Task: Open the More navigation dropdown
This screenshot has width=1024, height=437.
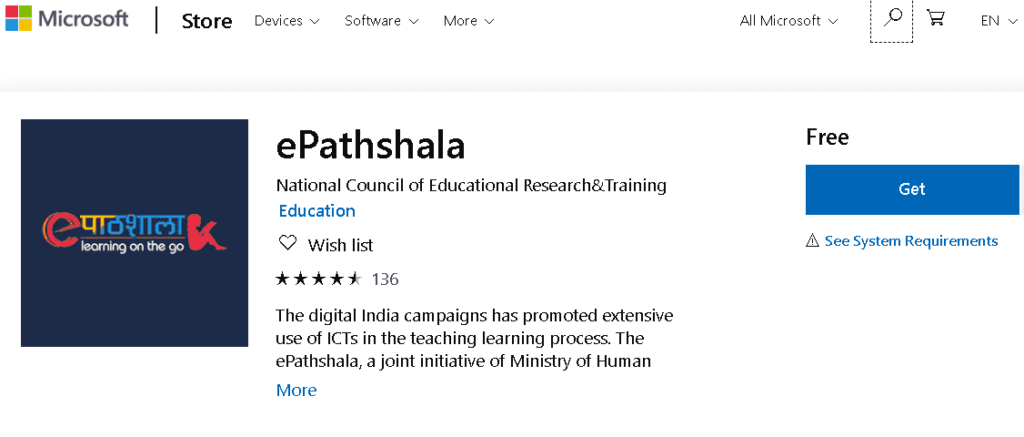Action: pyautogui.click(x=468, y=21)
